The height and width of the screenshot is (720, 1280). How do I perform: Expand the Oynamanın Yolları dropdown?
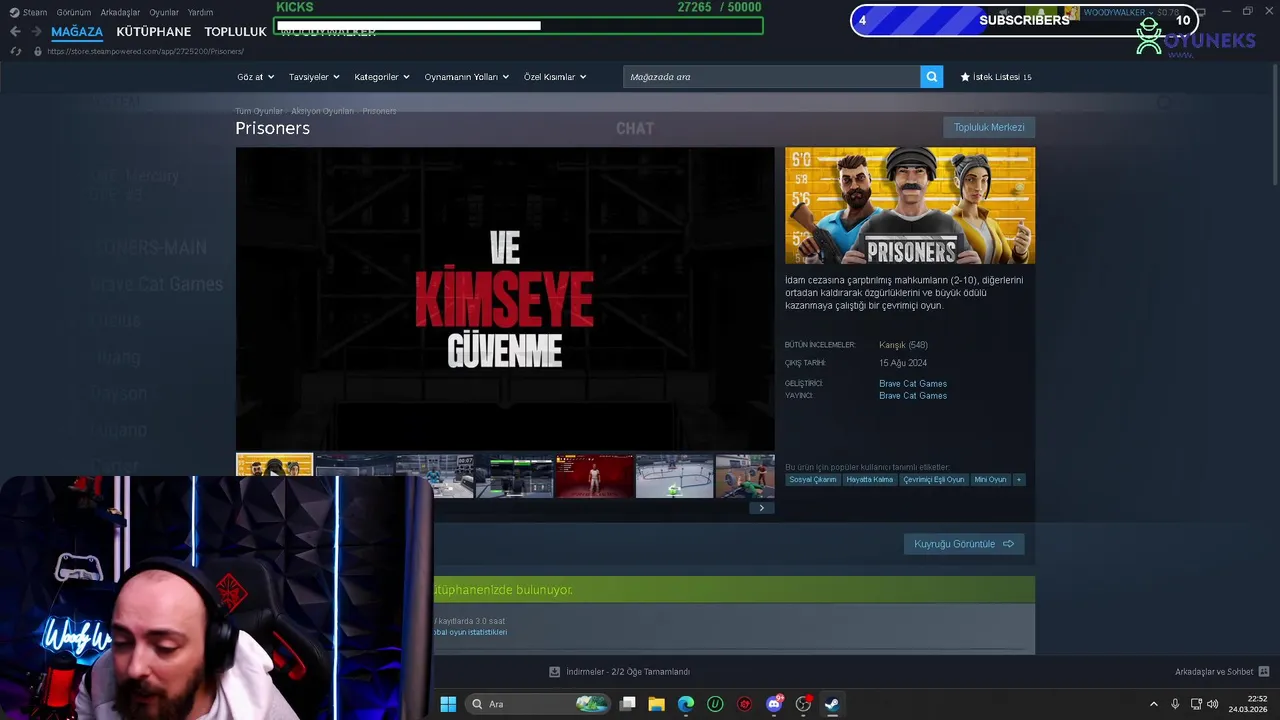click(x=466, y=77)
